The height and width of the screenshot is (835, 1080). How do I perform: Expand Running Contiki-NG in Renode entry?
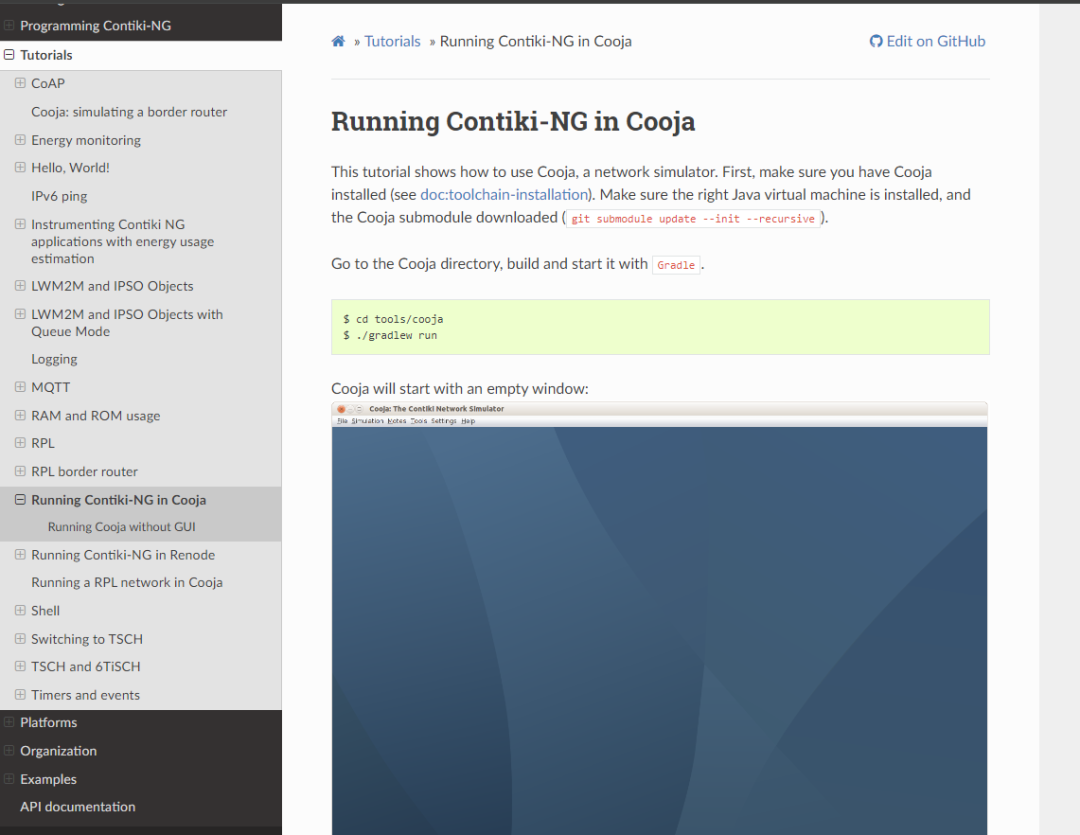coord(20,554)
